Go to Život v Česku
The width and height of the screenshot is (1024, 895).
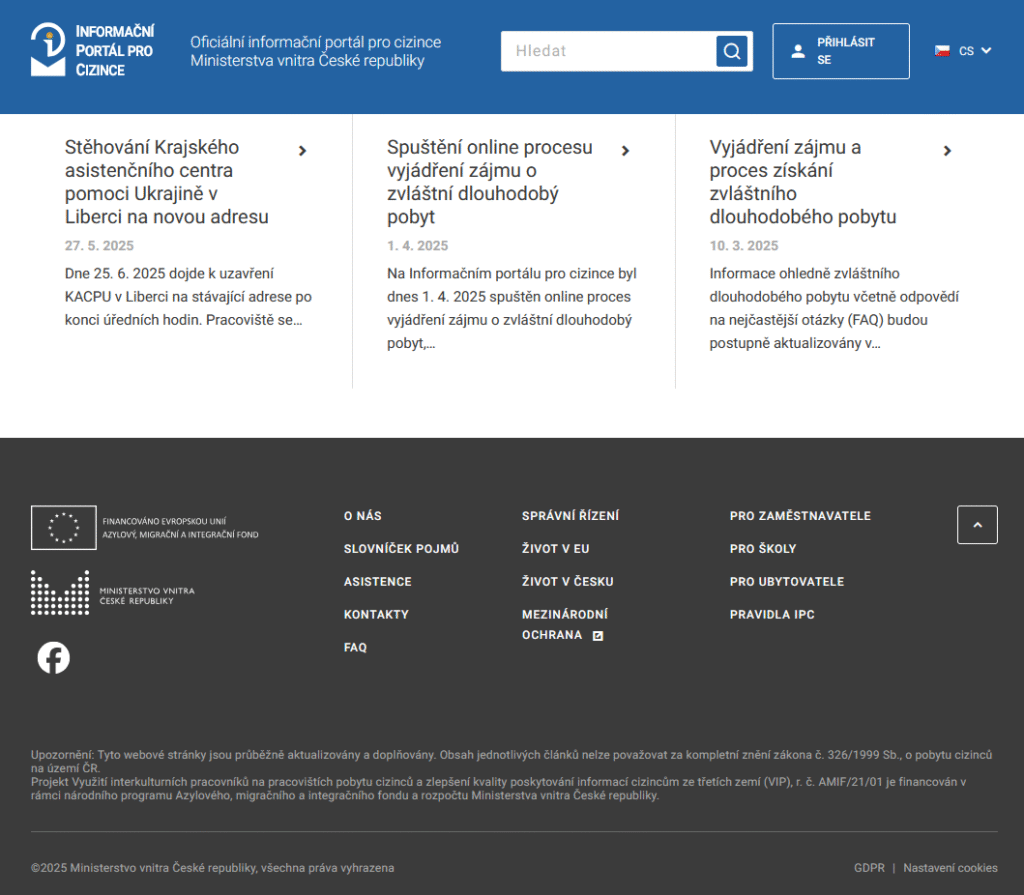click(x=568, y=581)
